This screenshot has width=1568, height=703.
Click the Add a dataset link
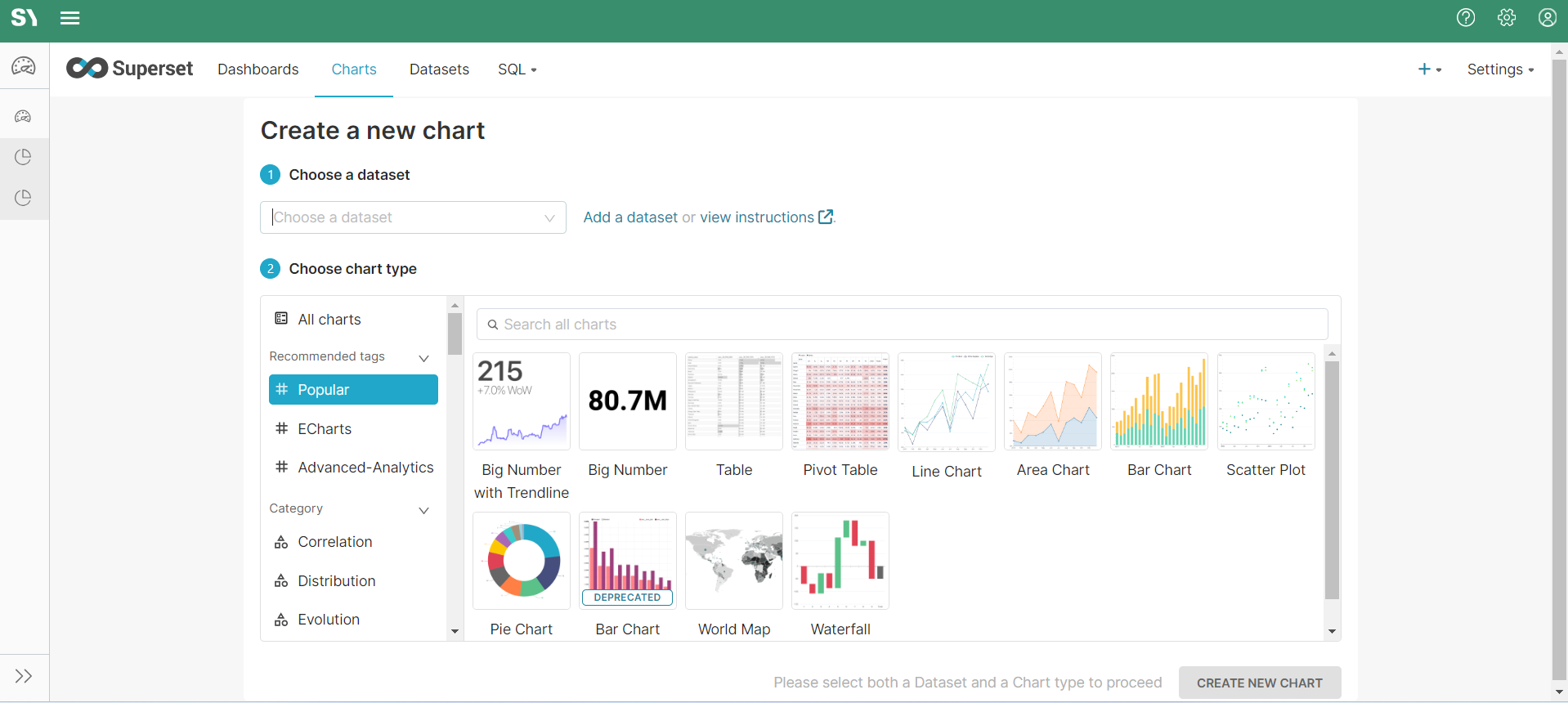(629, 217)
